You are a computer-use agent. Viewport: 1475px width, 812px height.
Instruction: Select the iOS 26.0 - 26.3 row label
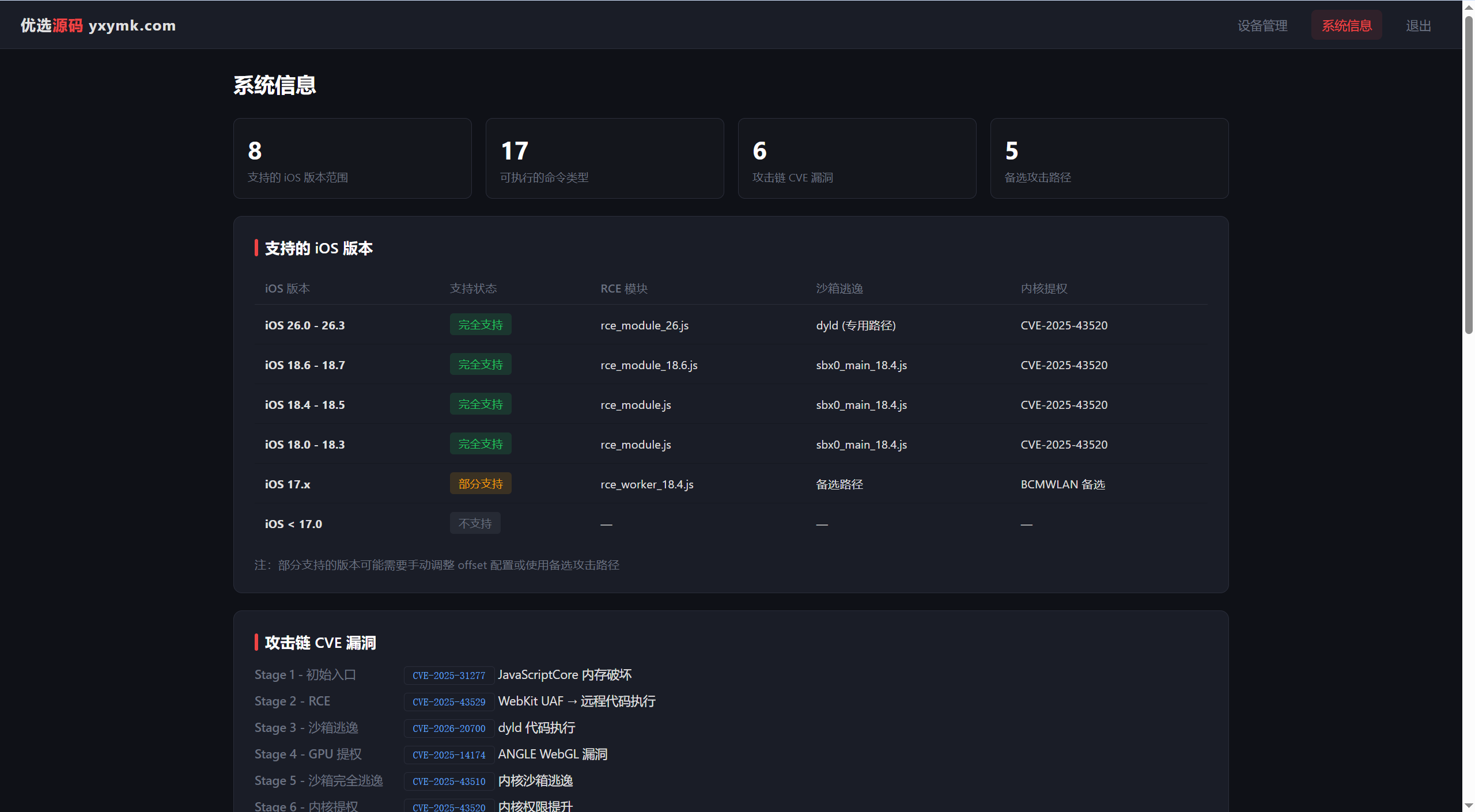[305, 325]
